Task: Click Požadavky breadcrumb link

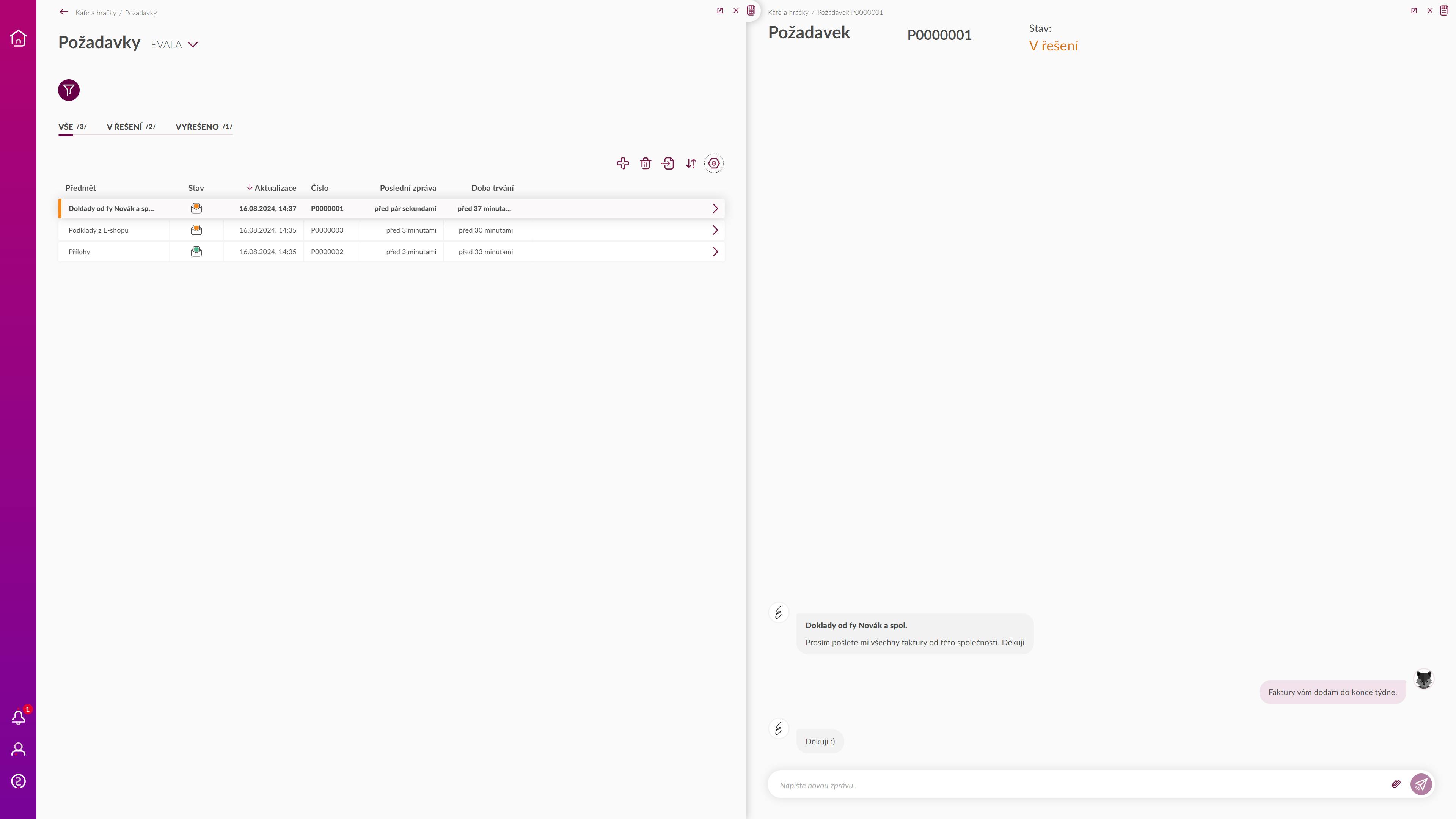Action: point(141,13)
